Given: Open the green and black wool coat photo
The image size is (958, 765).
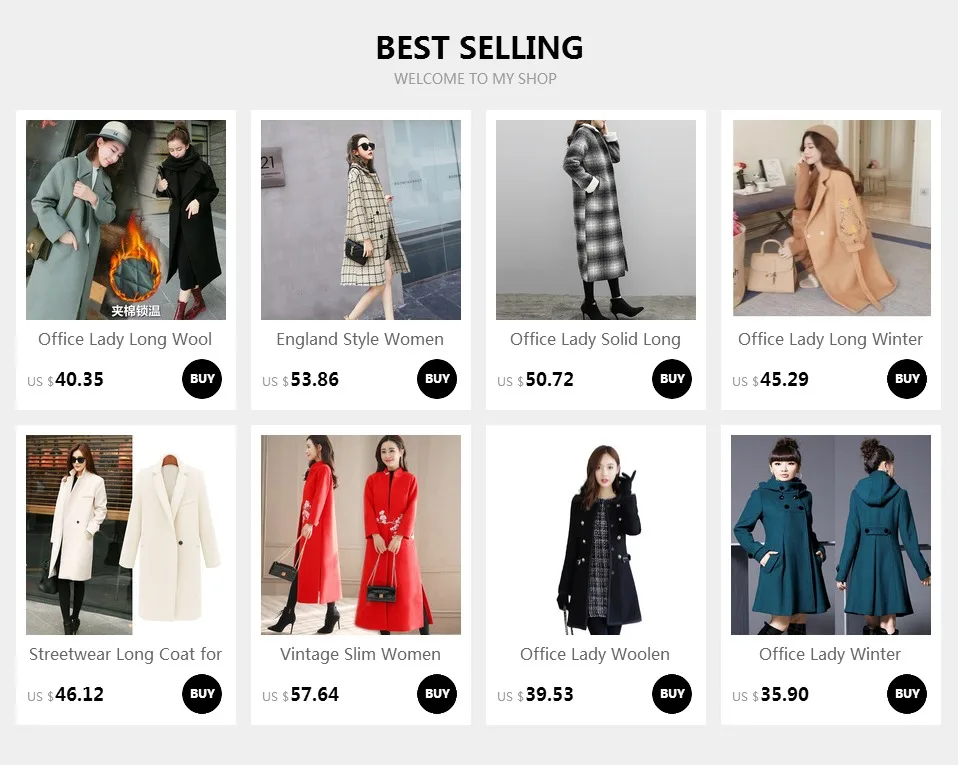Looking at the screenshot, I should click(x=126, y=220).
